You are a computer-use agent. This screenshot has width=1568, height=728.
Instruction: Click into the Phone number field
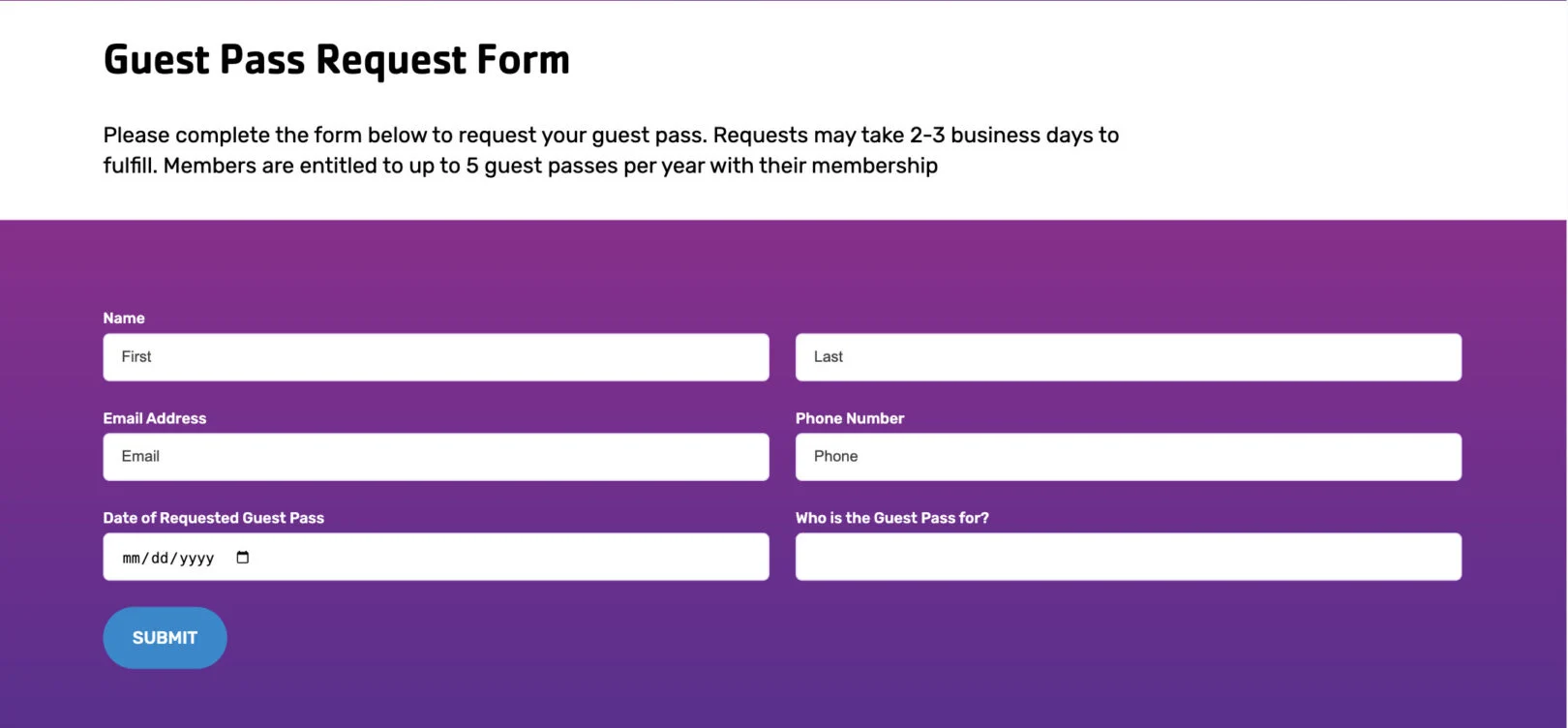click(x=1128, y=457)
